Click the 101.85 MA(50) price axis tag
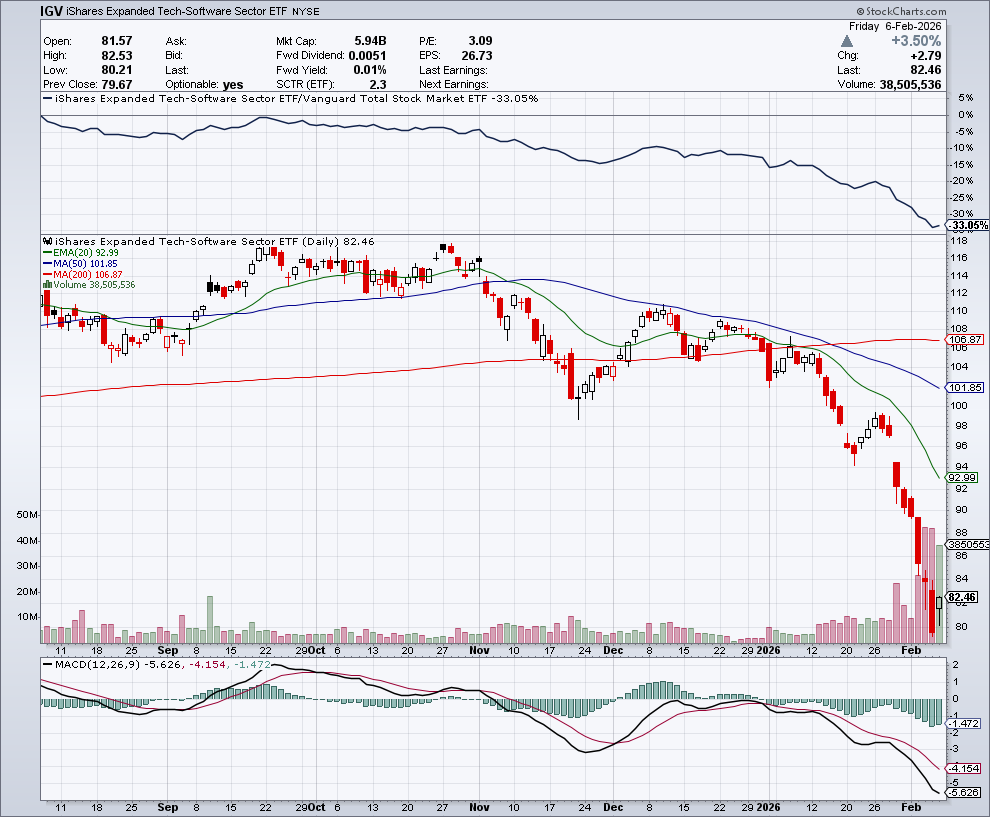The image size is (990, 817). click(965, 388)
